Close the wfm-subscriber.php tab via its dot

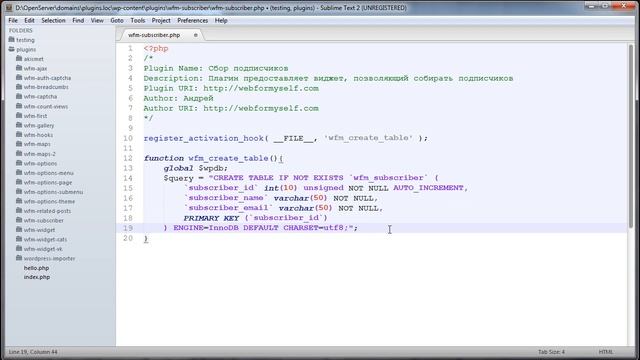click(196, 35)
